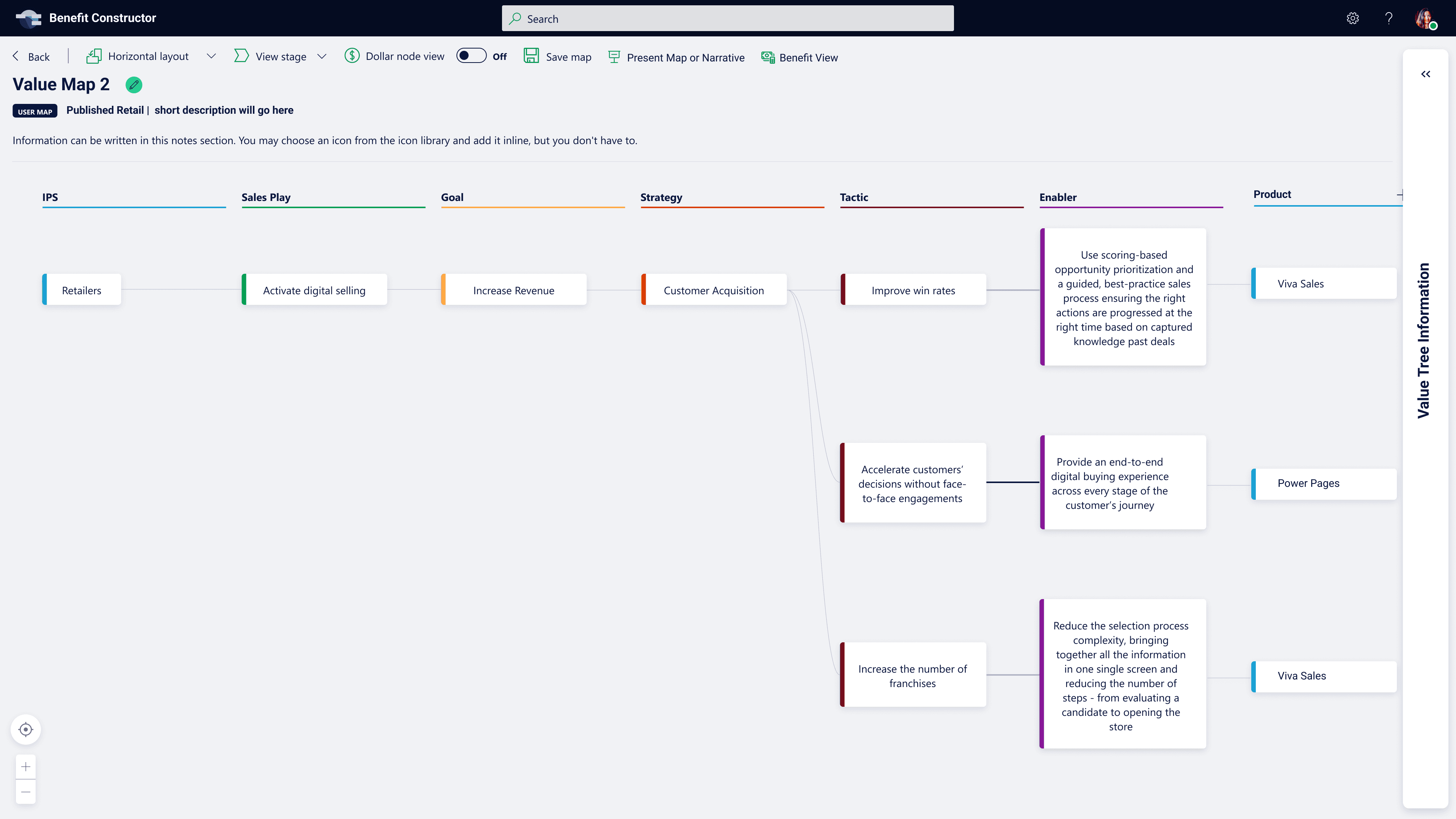Click the help question mark icon
The height and width of the screenshot is (819, 1456).
click(1389, 18)
